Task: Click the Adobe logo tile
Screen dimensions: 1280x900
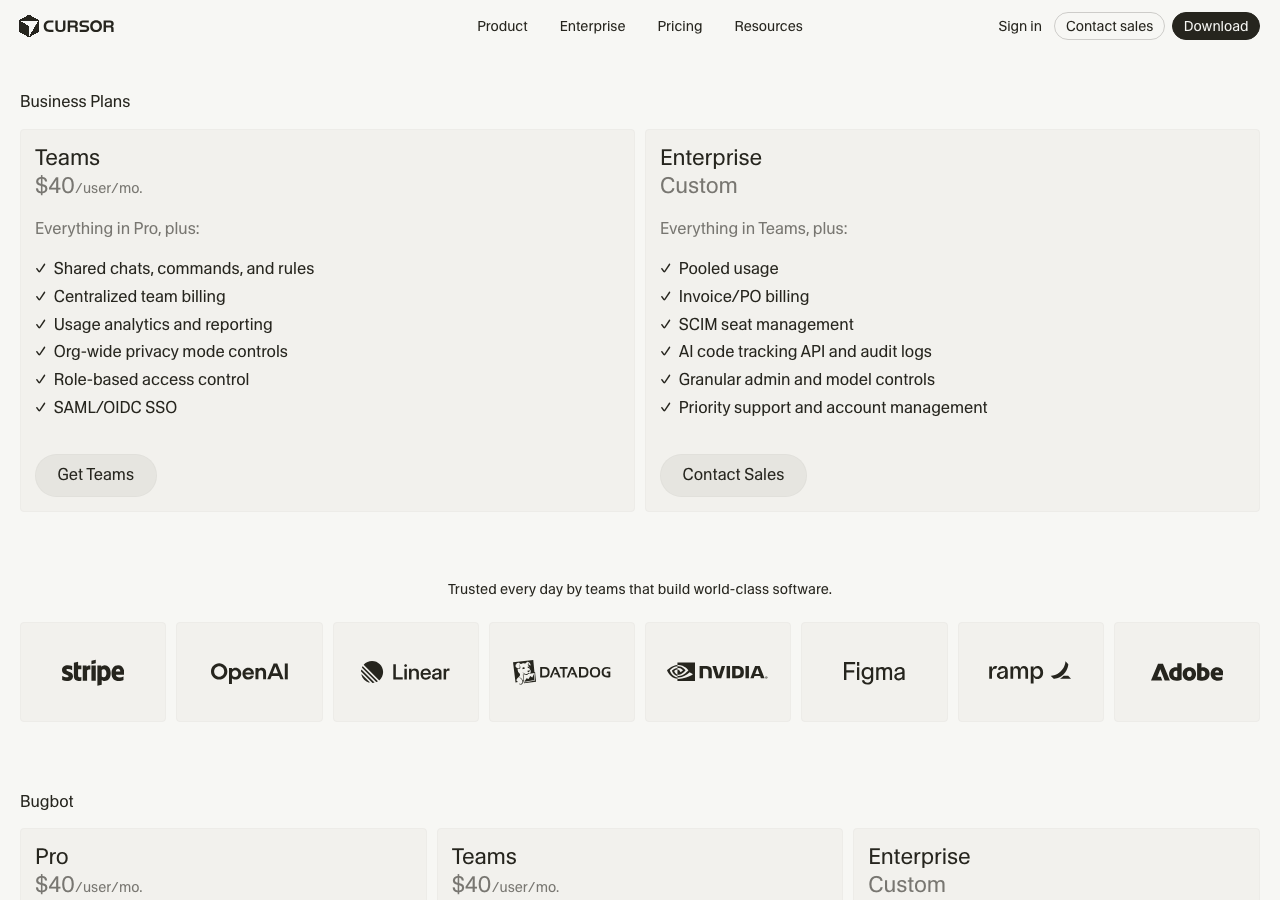Action: click(1186, 671)
